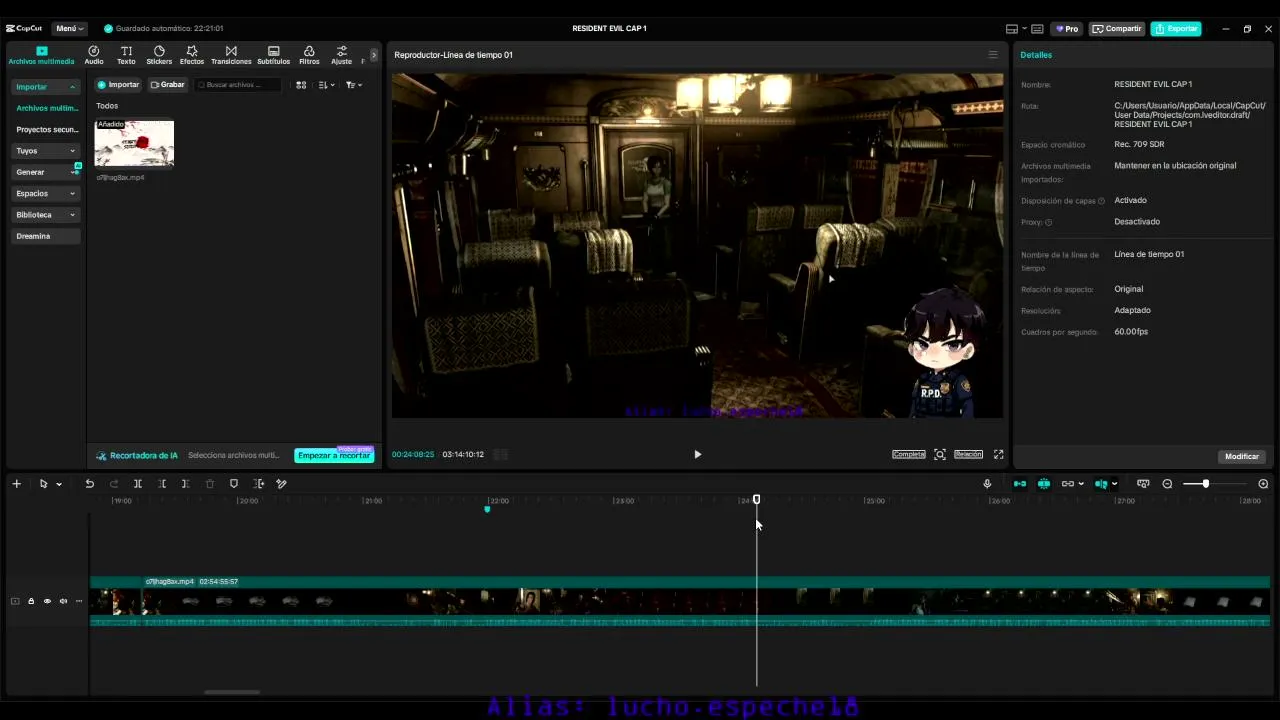Open the Subtítulos tab

point(274,55)
